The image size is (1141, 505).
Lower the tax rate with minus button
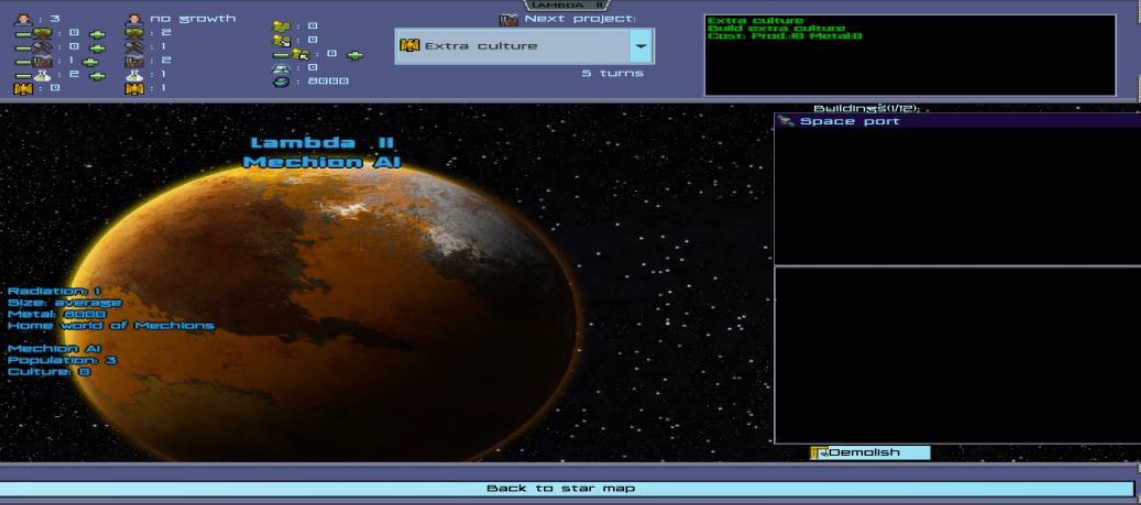pos(281,55)
